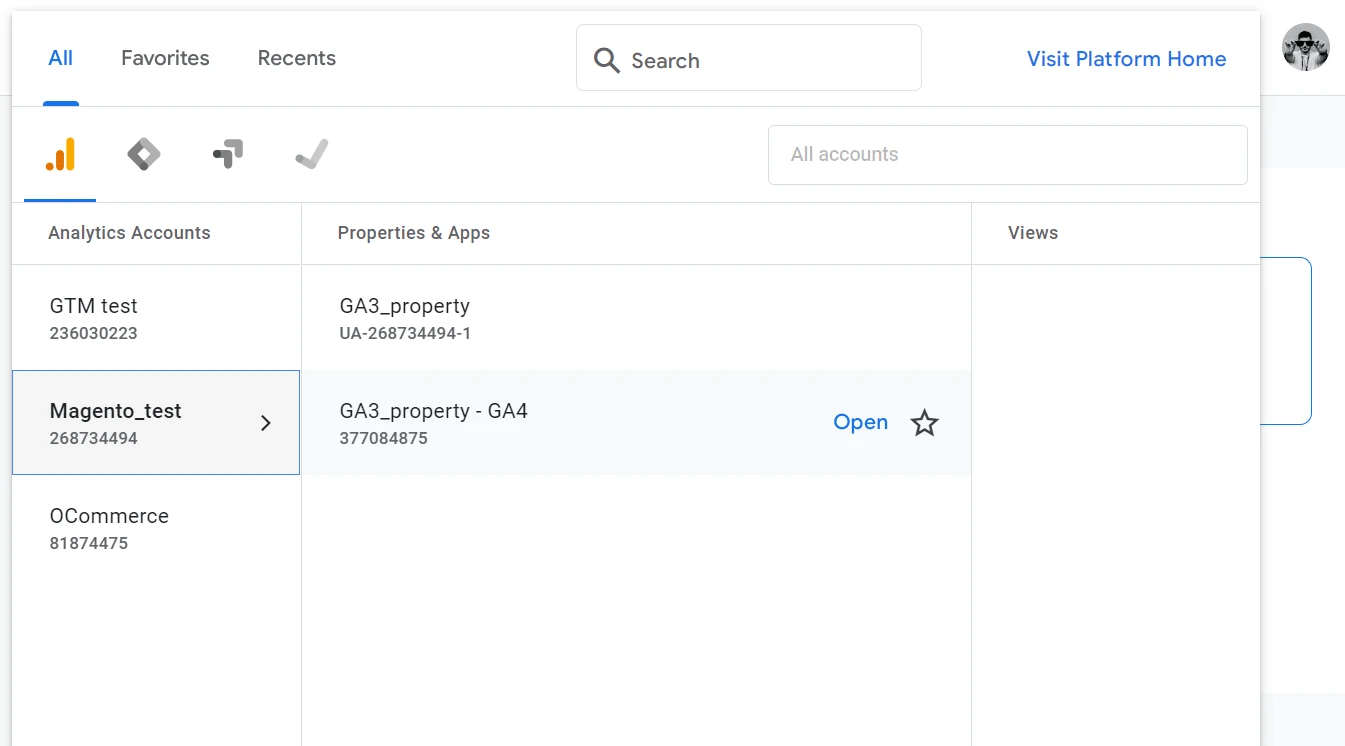The height and width of the screenshot is (746, 1345).
Task: Click the grey checkmark Surveys product icon
Action: (x=312, y=155)
